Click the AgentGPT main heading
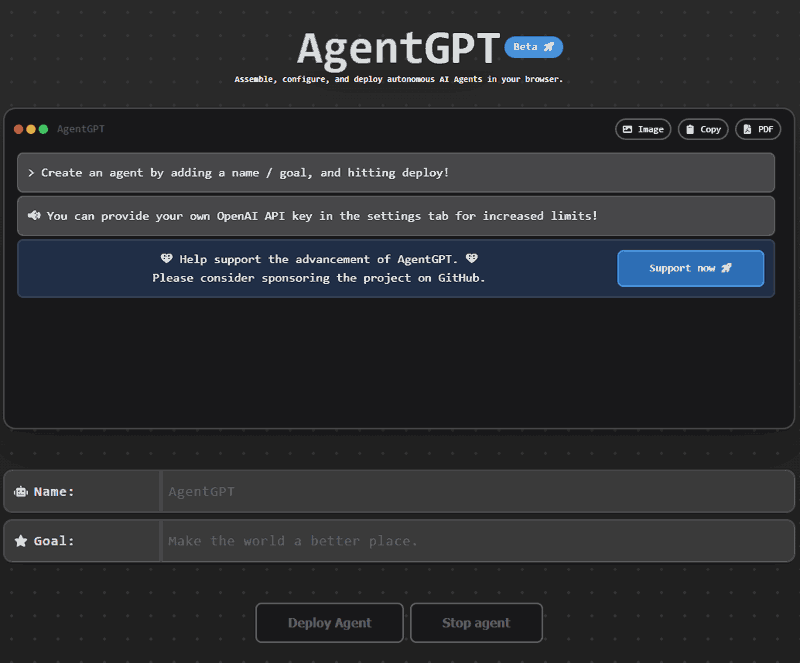This screenshot has width=800, height=663. (398, 49)
